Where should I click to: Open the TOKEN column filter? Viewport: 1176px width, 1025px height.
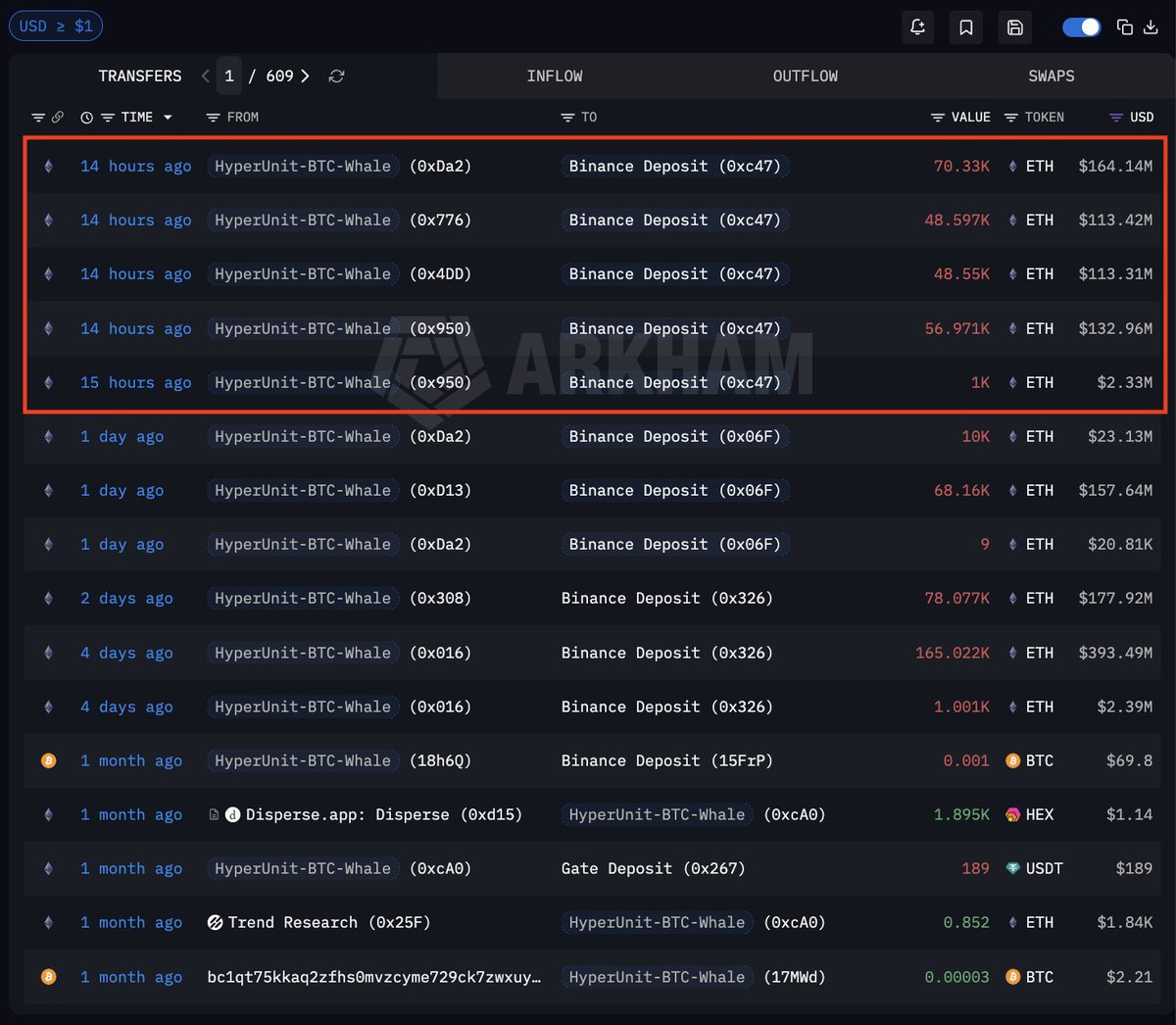1011,118
